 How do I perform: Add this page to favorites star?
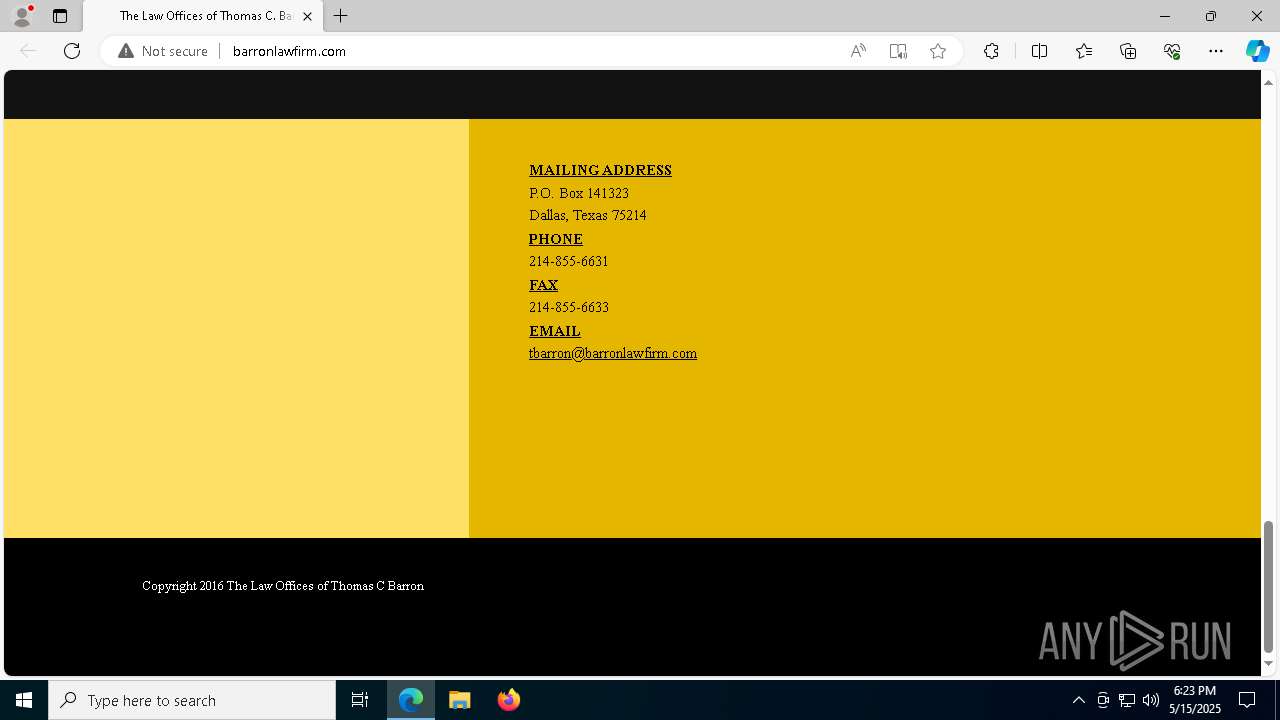point(938,51)
